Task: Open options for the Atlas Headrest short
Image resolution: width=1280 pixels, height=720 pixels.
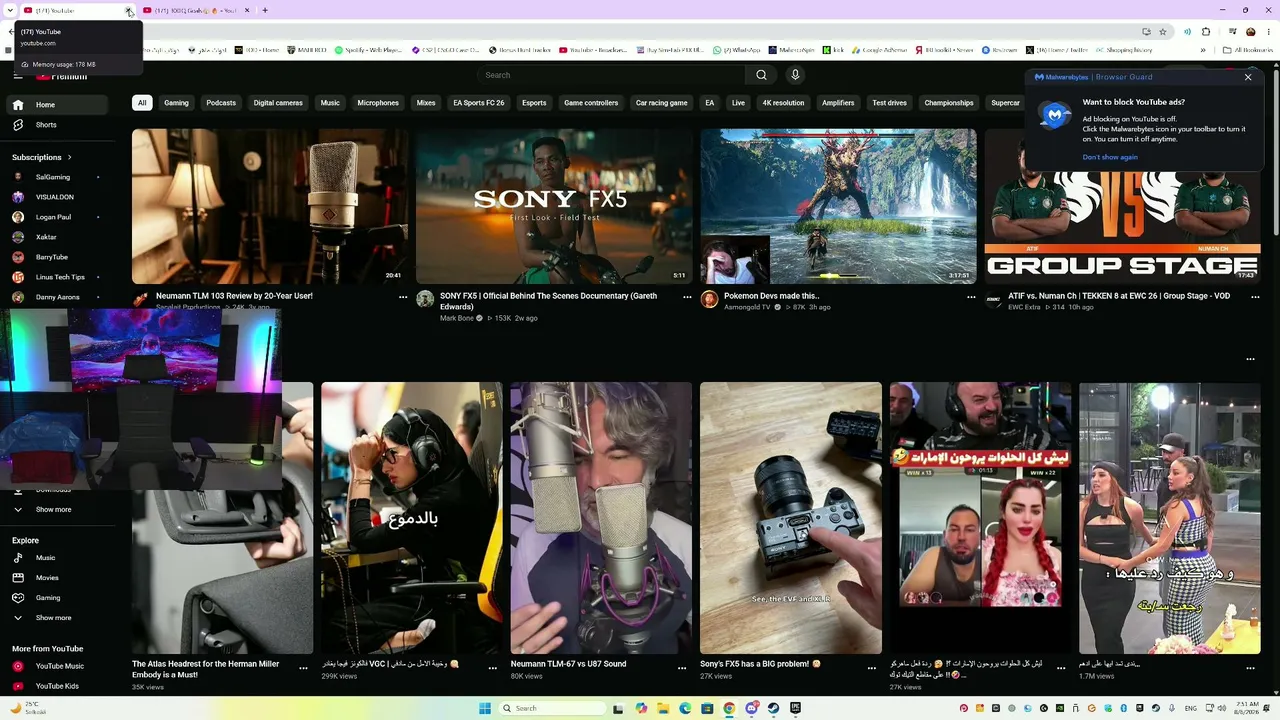Action: (x=303, y=668)
